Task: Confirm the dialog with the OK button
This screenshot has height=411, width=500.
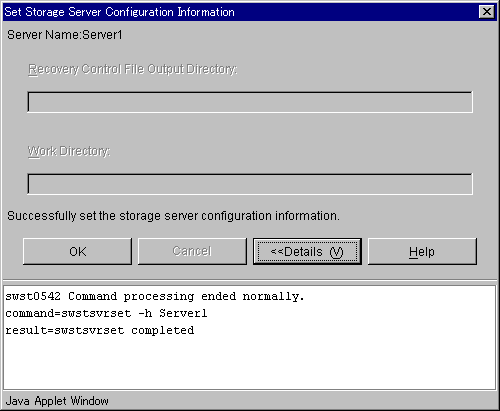Action: click(x=77, y=251)
